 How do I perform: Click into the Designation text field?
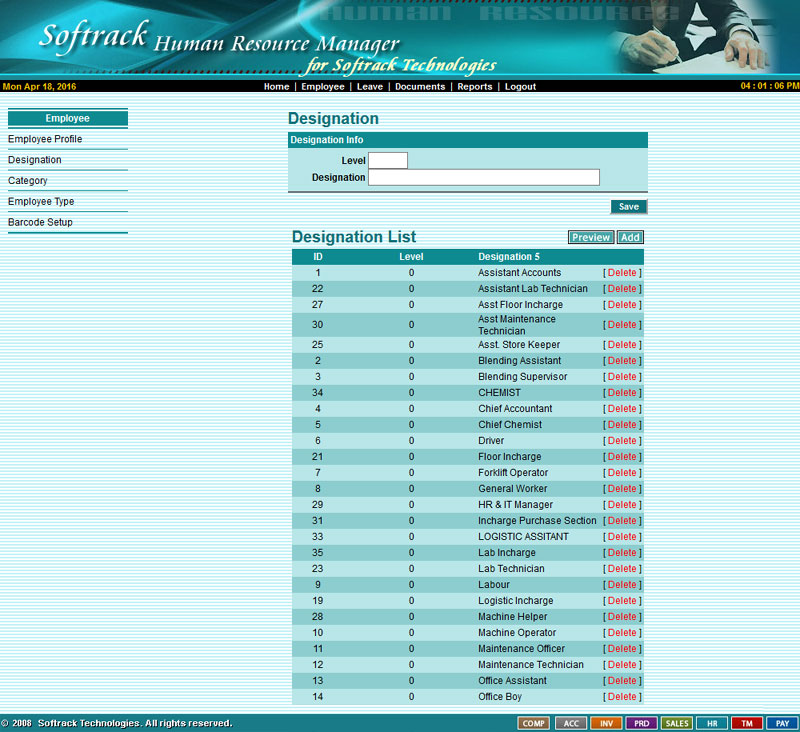484,177
